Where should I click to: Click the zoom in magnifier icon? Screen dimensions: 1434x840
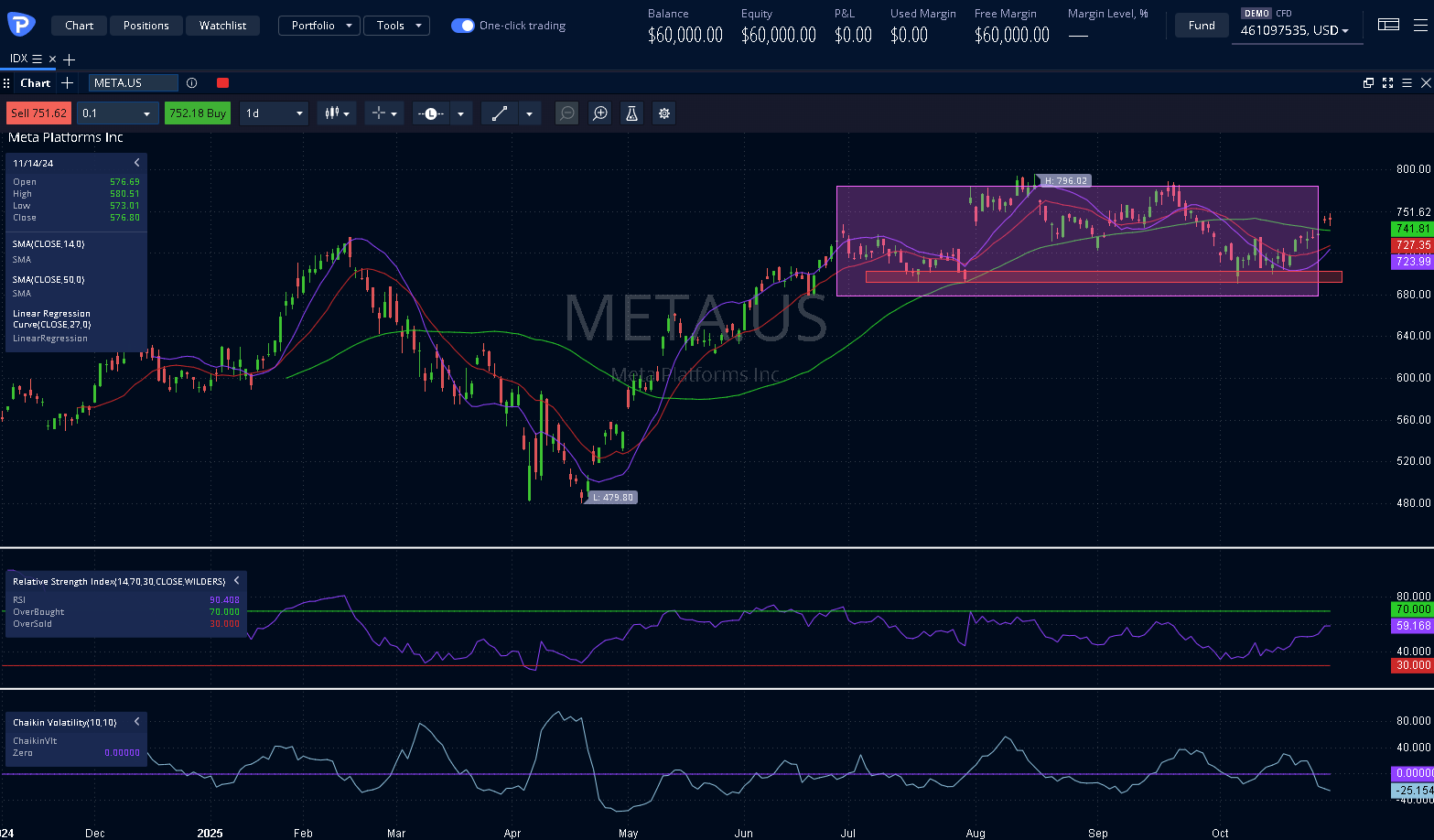(x=600, y=113)
